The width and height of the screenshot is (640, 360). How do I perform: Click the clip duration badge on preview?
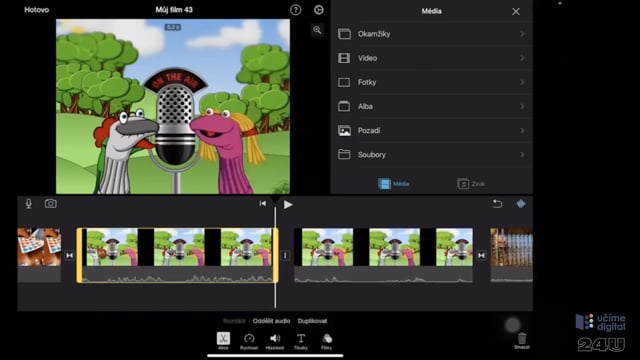click(x=173, y=27)
